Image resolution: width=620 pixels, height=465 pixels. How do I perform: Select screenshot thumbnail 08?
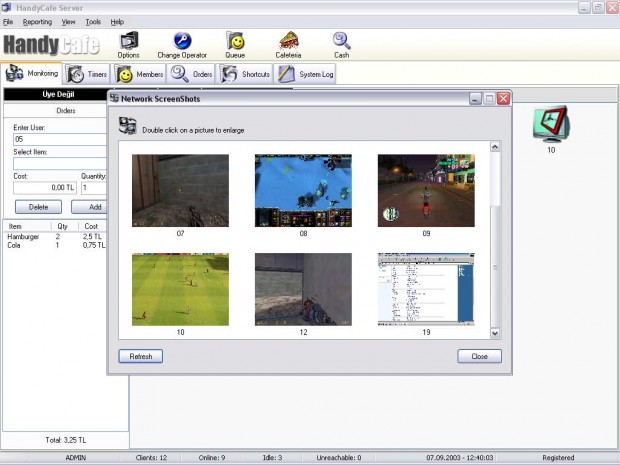pos(303,191)
